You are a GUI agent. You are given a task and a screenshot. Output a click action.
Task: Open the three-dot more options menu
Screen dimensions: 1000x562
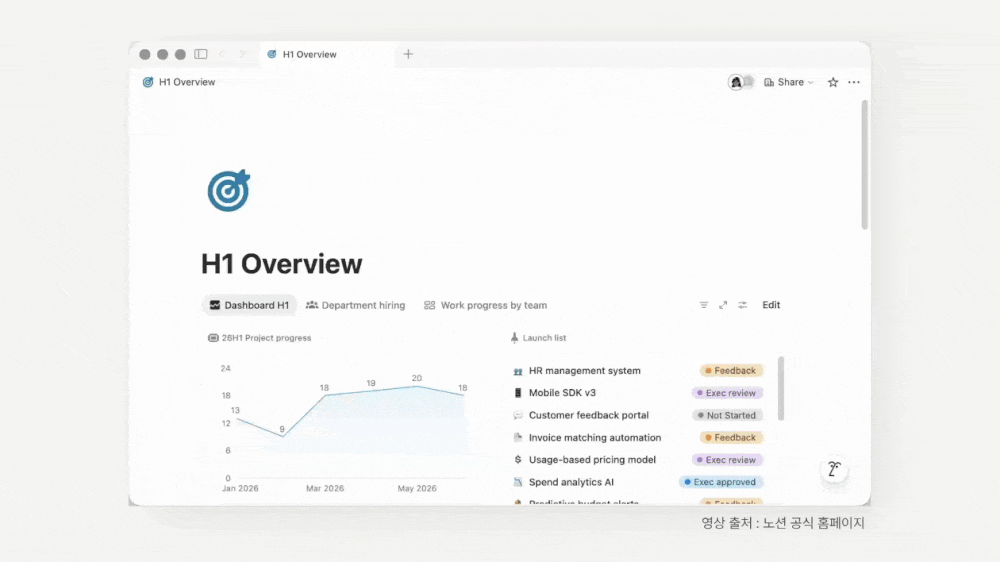coord(854,82)
